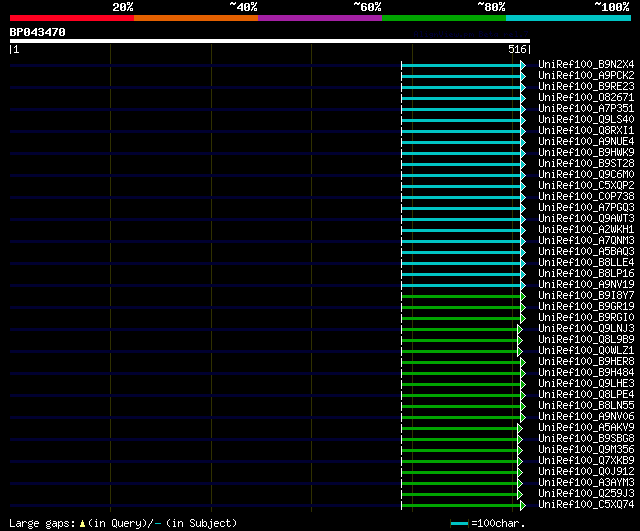This screenshot has width=640, height=531.
Task: Select the UniRef100_C5XQP2 label
Action: pyautogui.click(x=586, y=186)
